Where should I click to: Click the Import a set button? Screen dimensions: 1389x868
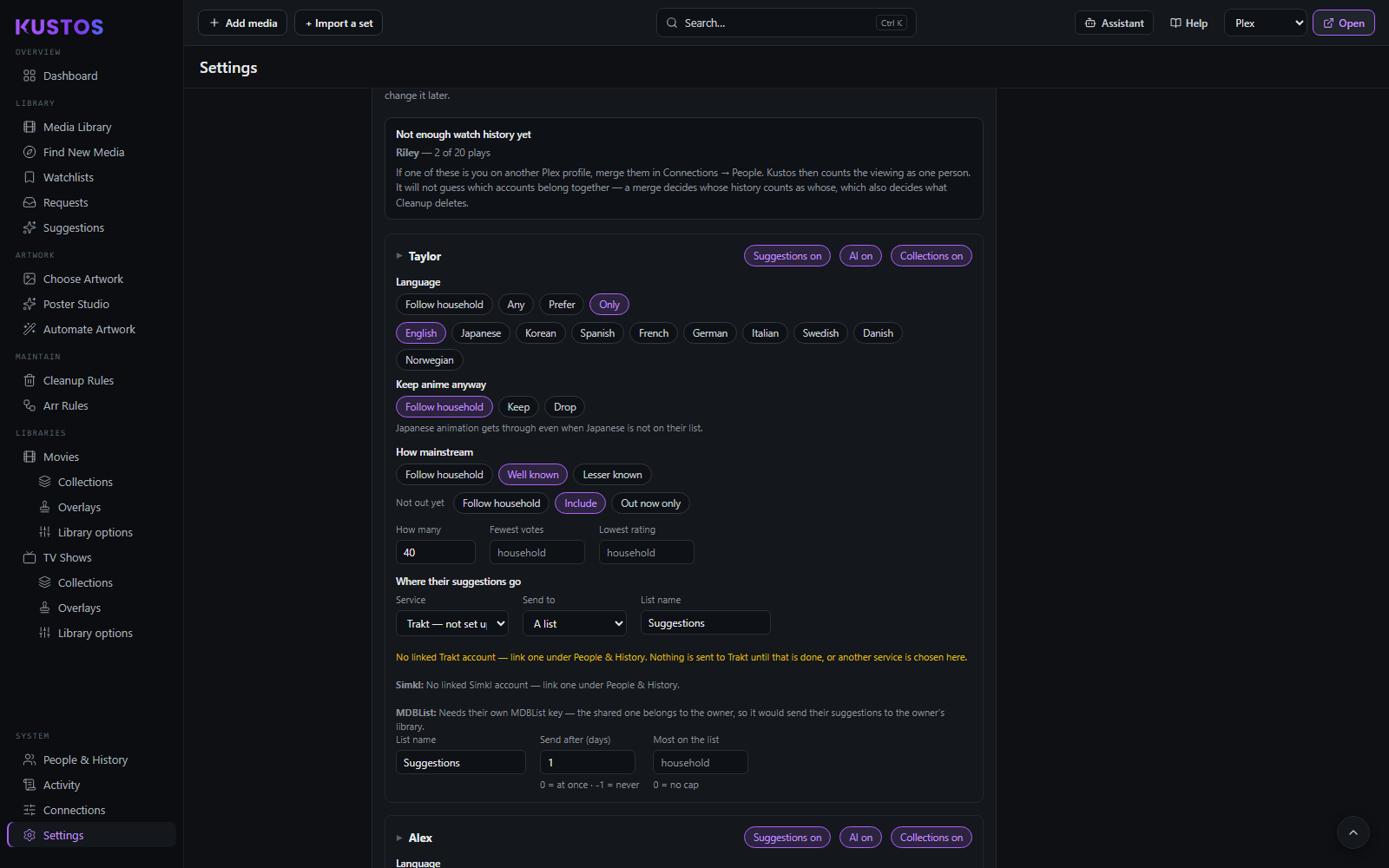(x=339, y=23)
